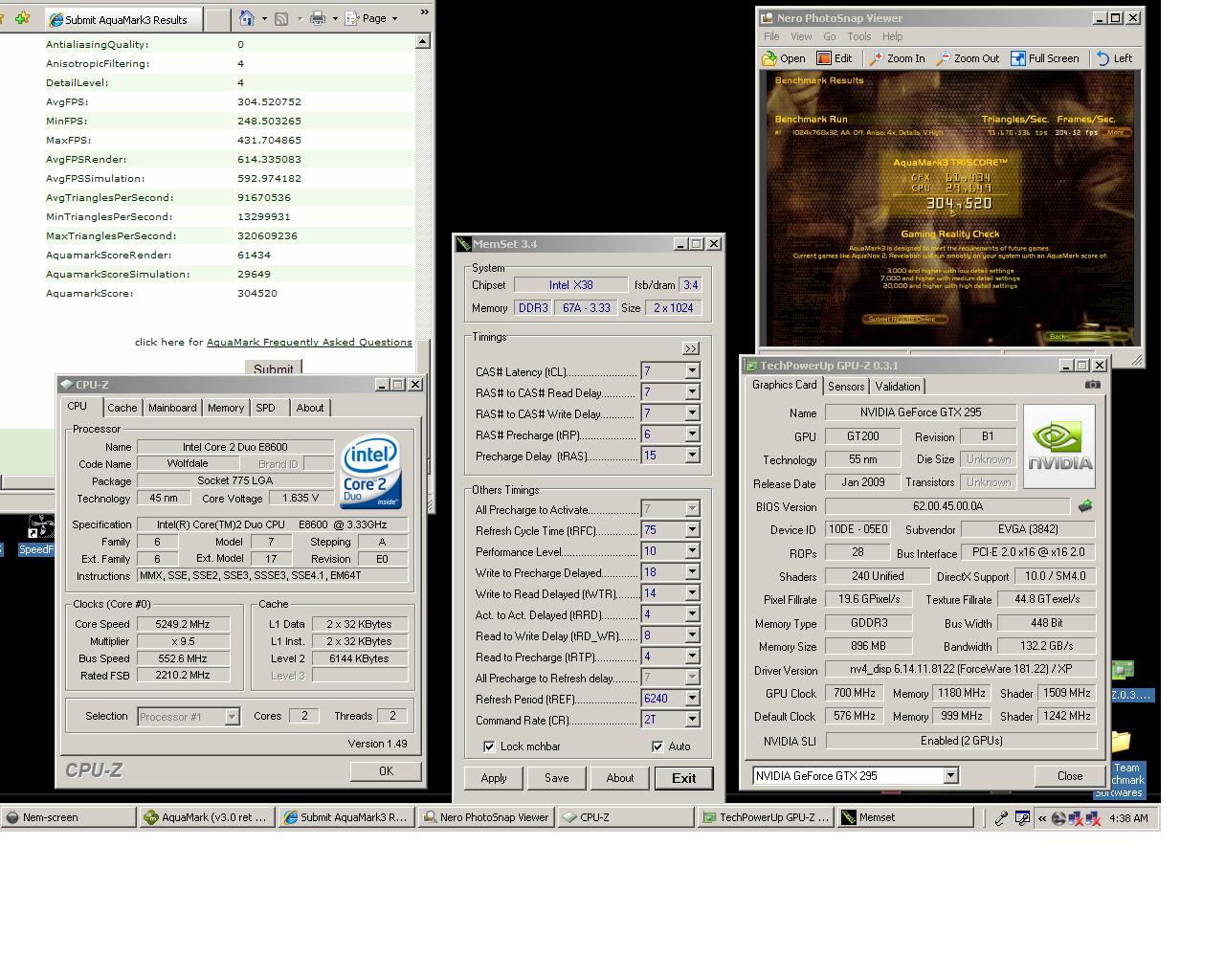Open the Processor #1 selection dropdown in CPU-Z
Image resolution: width=1225 pixels, height=980 pixels.
[x=232, y=716]
